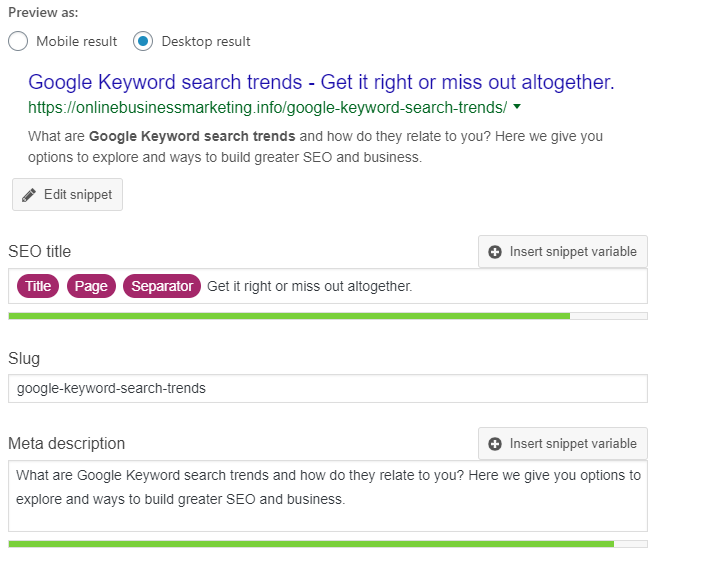This screenshot has width=719, height=569.
Task: Select the Title variable tag in SEO title
Action: coord(38,286)
